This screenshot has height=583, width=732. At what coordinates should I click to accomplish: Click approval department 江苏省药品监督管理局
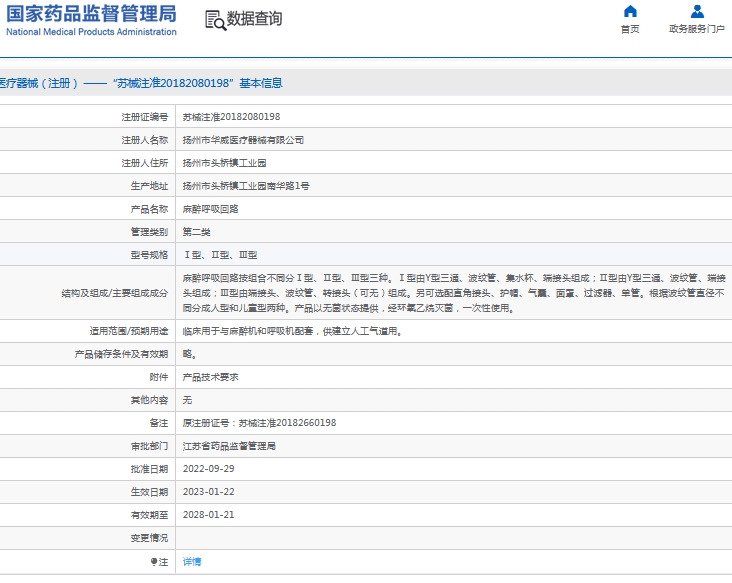229,446
